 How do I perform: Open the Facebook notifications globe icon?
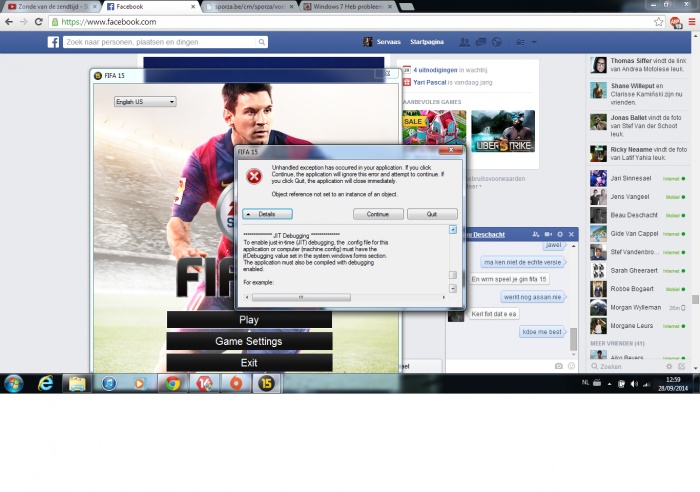pyautogui.click(x=497, y=42)
